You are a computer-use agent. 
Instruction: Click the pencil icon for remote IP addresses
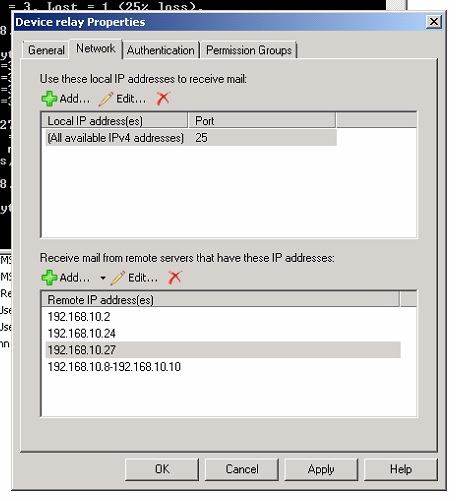(x=118, y=278)
